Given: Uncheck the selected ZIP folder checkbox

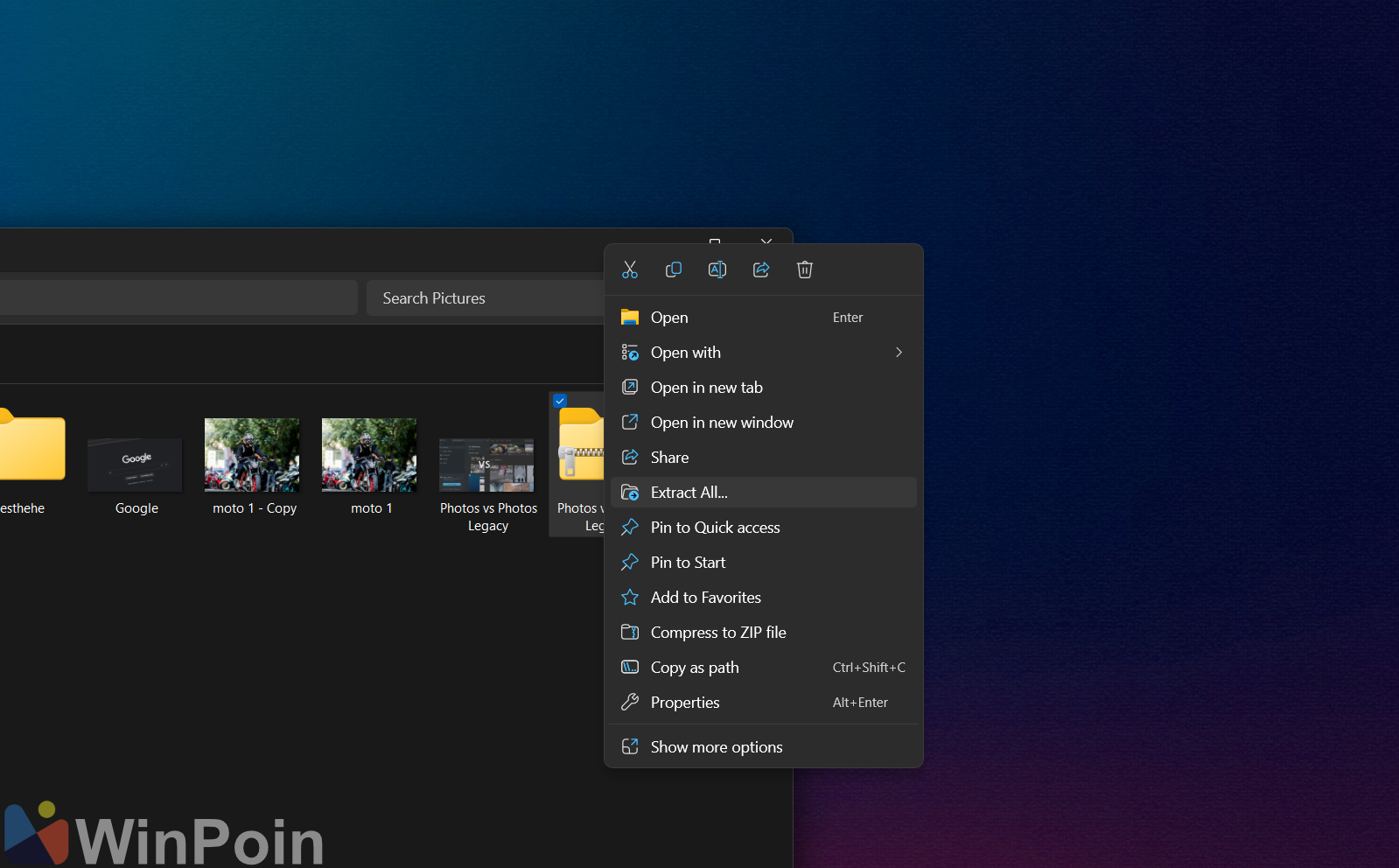Looking at the screenshot, I should tap(560, 401).
